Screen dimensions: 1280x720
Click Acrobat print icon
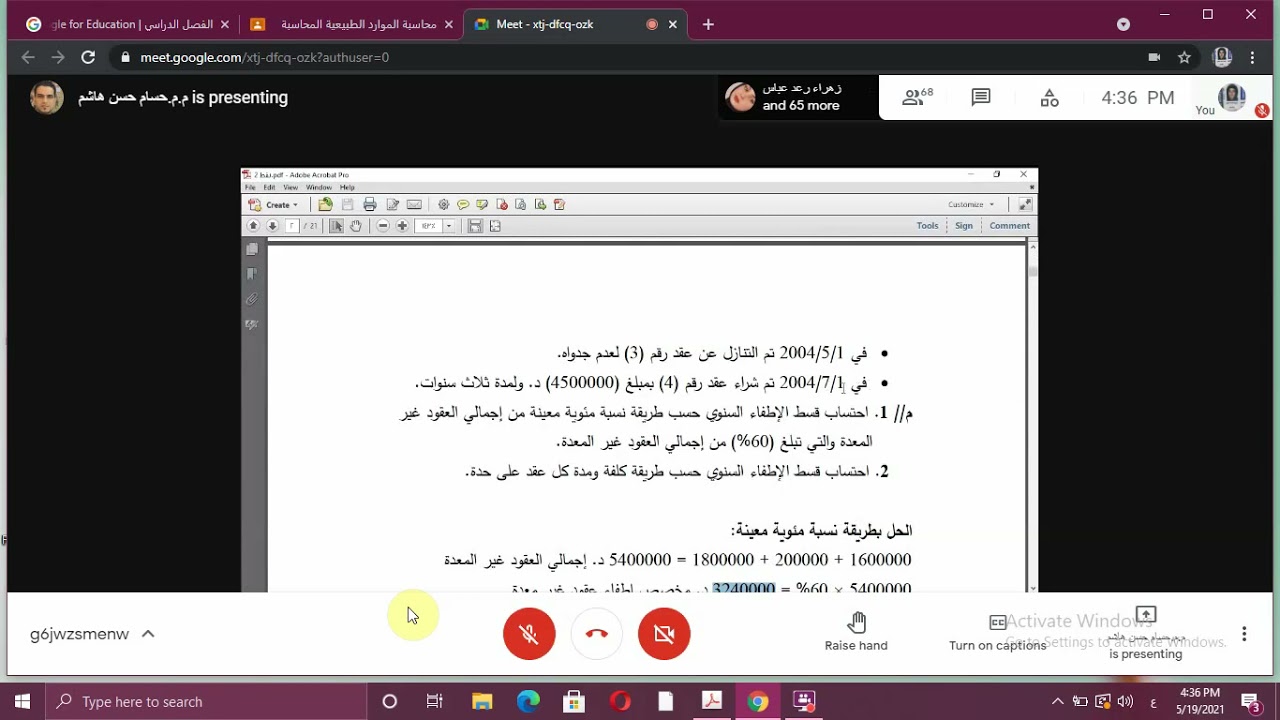pyautogui.click(x=370, y=204)
